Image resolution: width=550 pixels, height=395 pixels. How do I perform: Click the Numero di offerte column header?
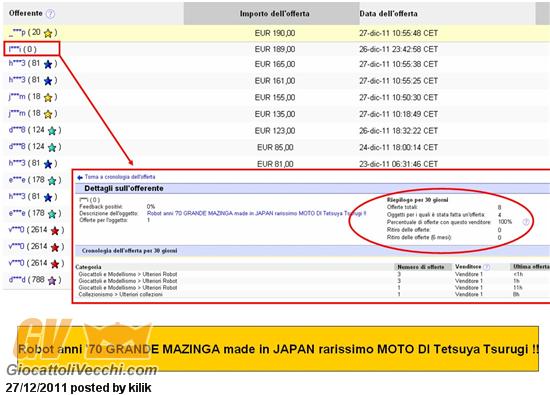[421, 267]
